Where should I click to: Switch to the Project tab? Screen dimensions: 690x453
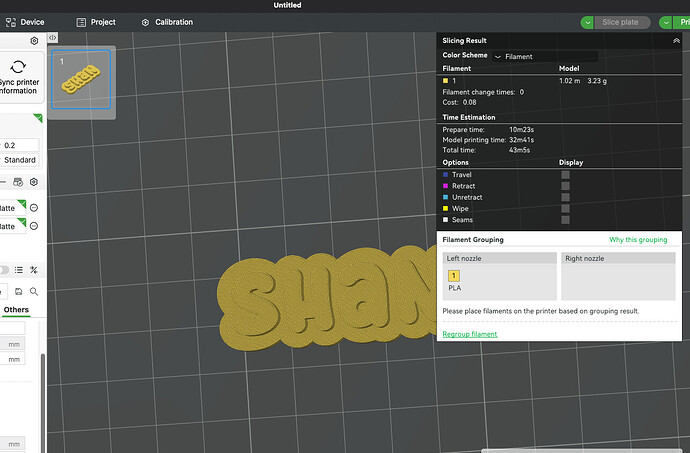click(x=95, y=22)
